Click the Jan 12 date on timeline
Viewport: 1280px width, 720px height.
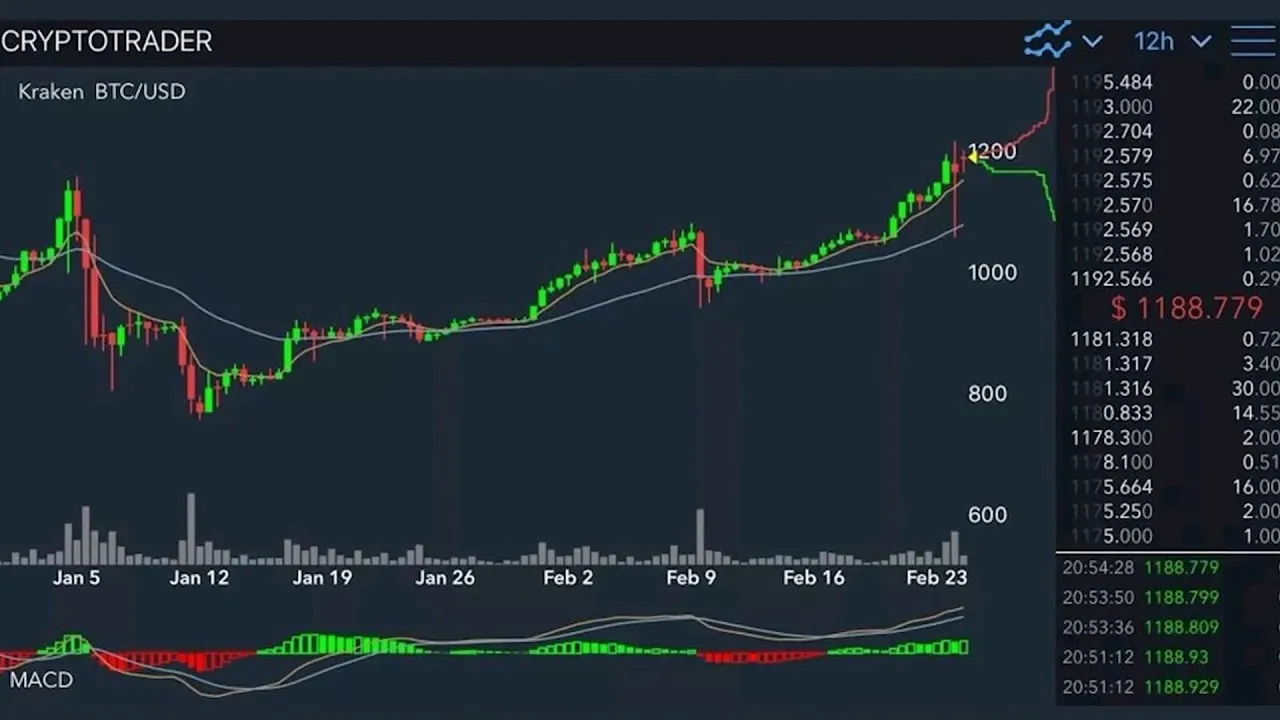click(199, 578)
